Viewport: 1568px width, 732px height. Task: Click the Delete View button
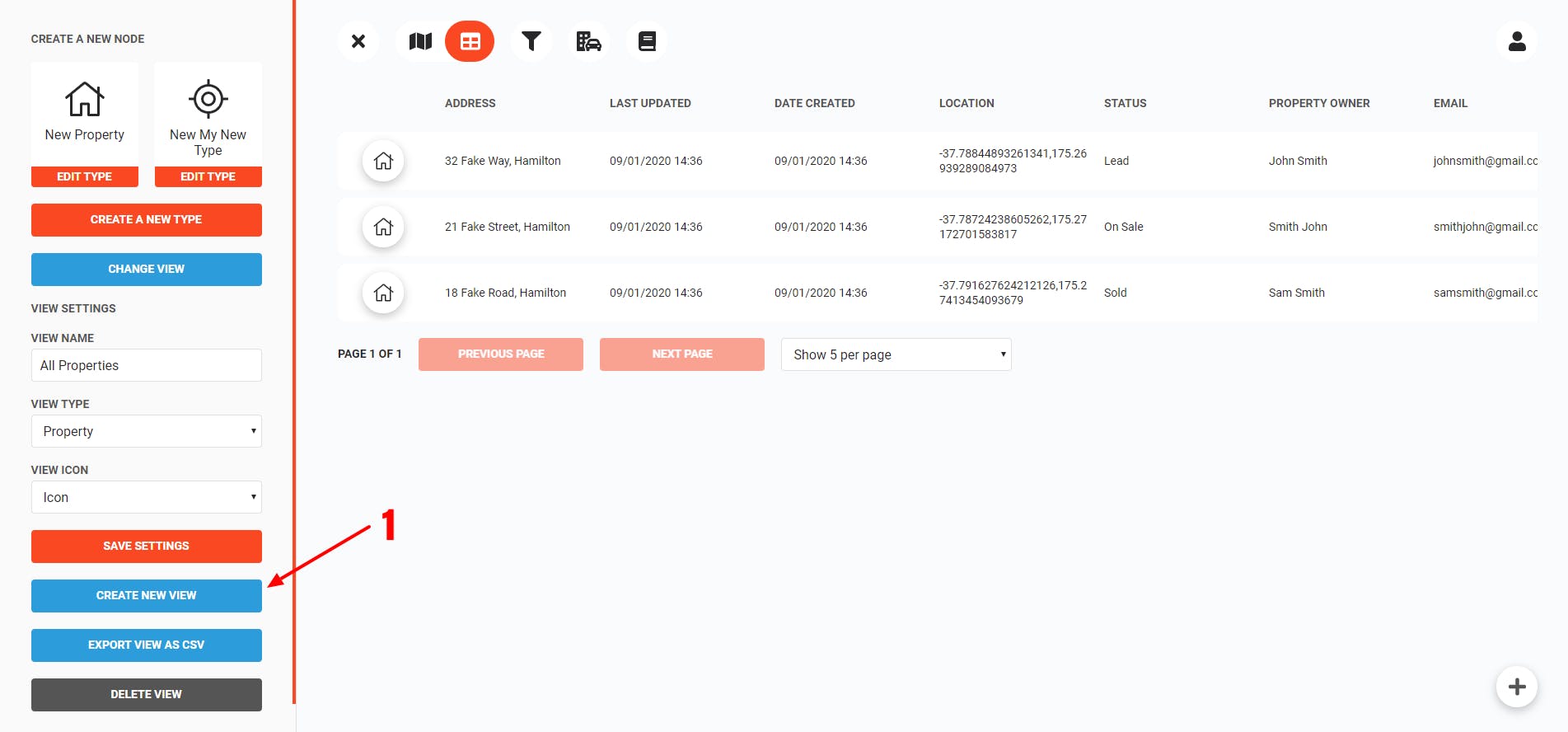point(147,695)
